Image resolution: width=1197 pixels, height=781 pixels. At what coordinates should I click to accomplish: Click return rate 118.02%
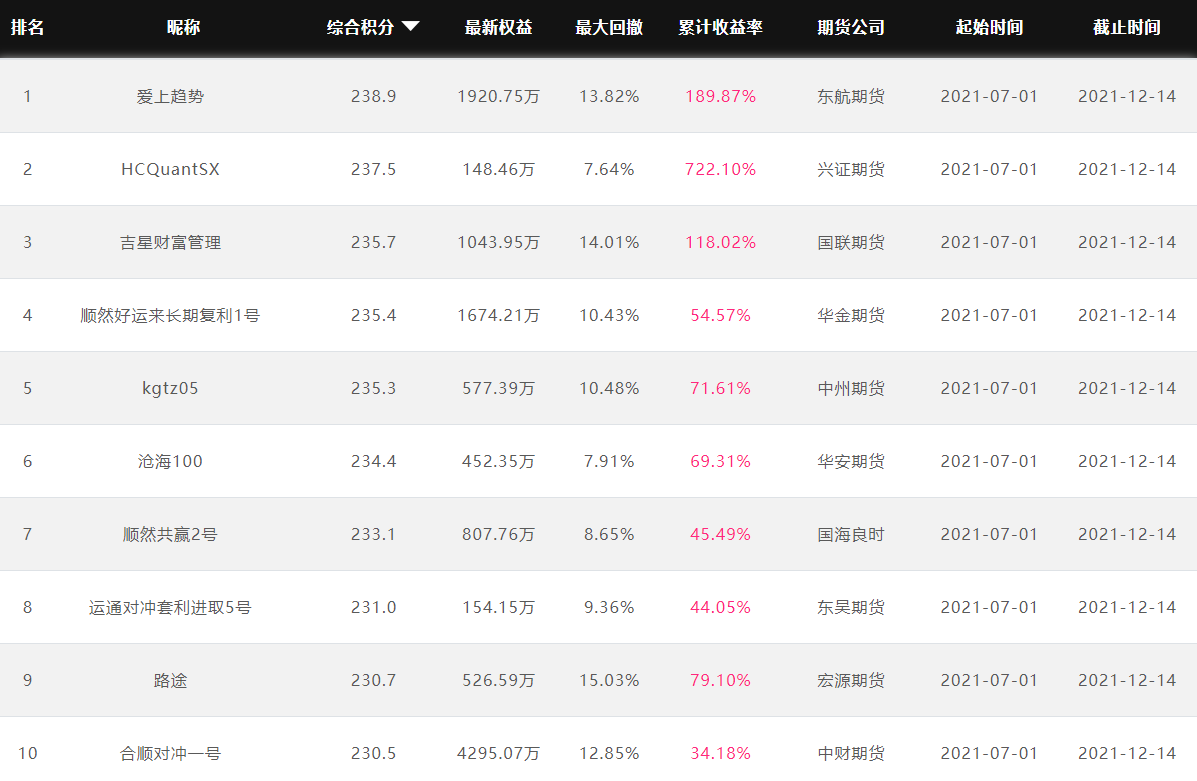pos(721,242)
